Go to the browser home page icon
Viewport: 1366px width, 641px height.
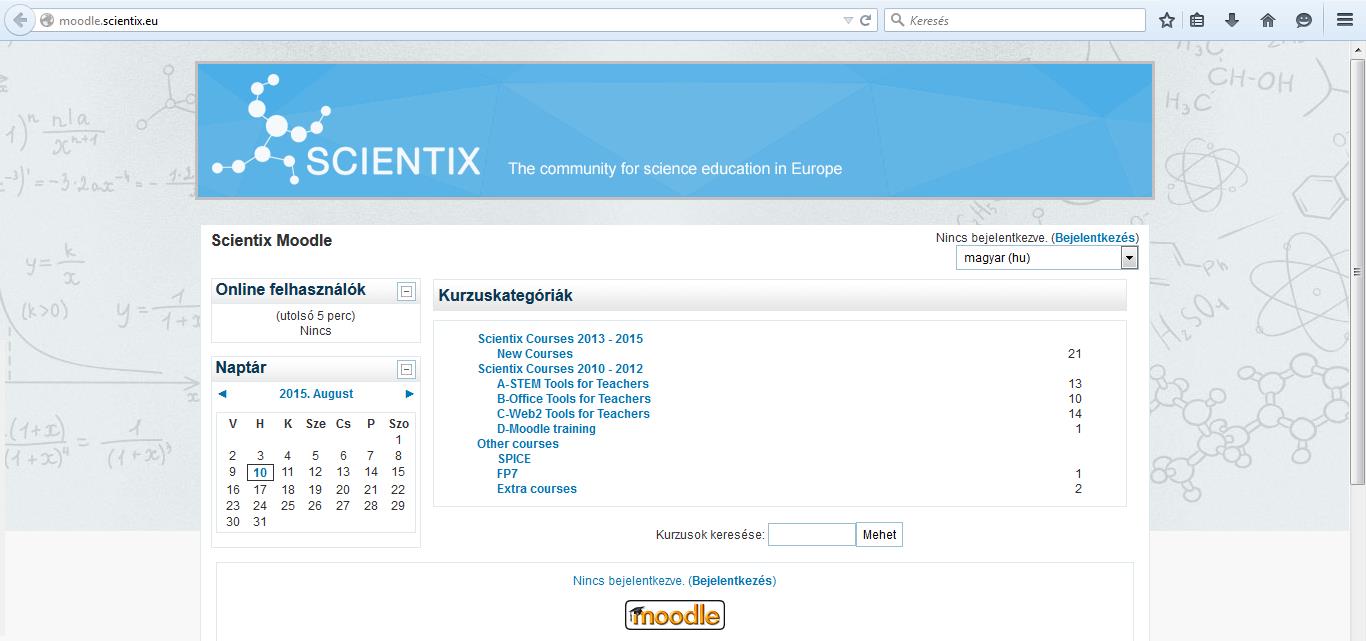click(1267, 20)
